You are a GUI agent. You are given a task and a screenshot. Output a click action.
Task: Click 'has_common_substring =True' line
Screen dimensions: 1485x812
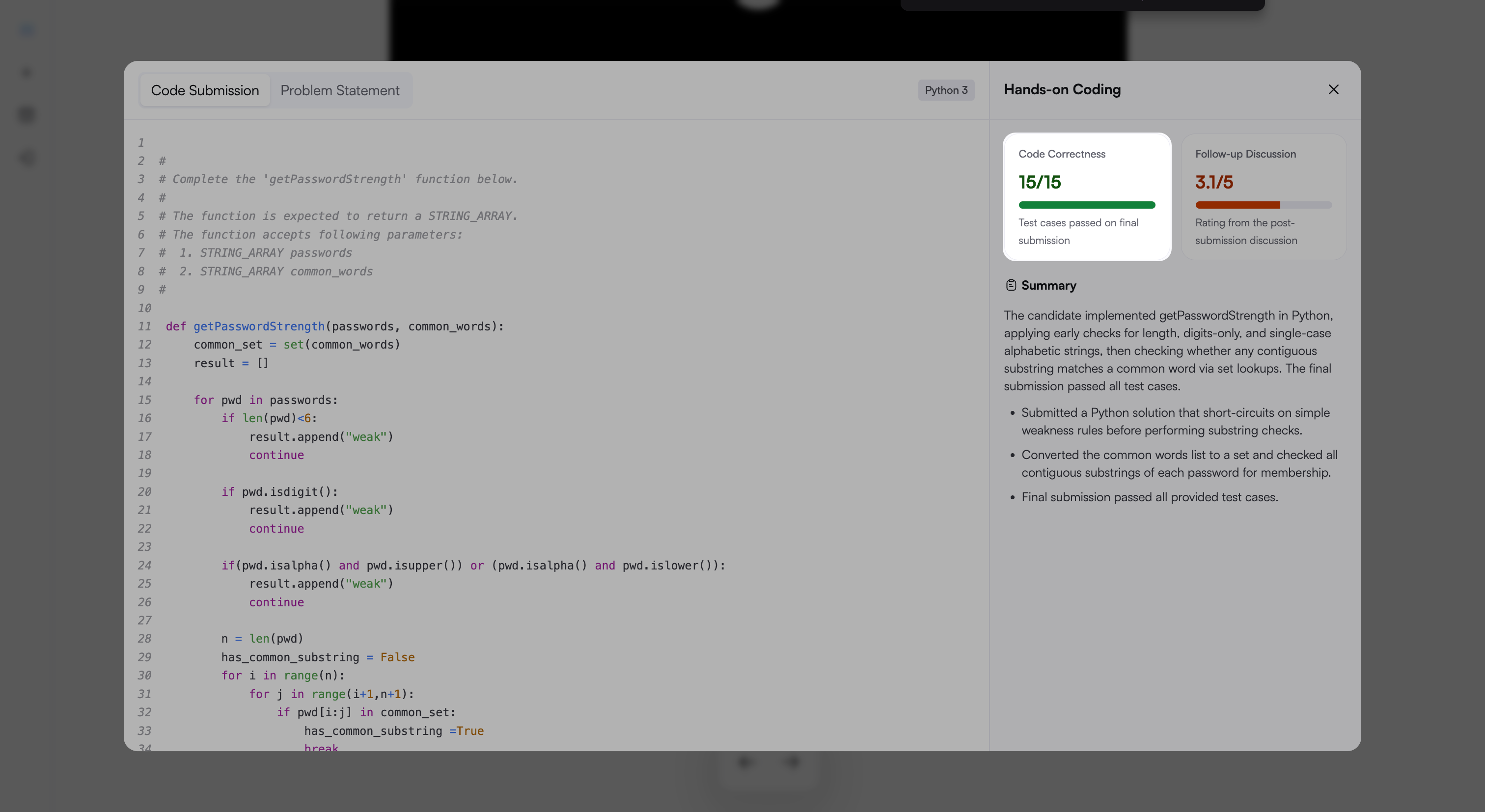[394, 731]
